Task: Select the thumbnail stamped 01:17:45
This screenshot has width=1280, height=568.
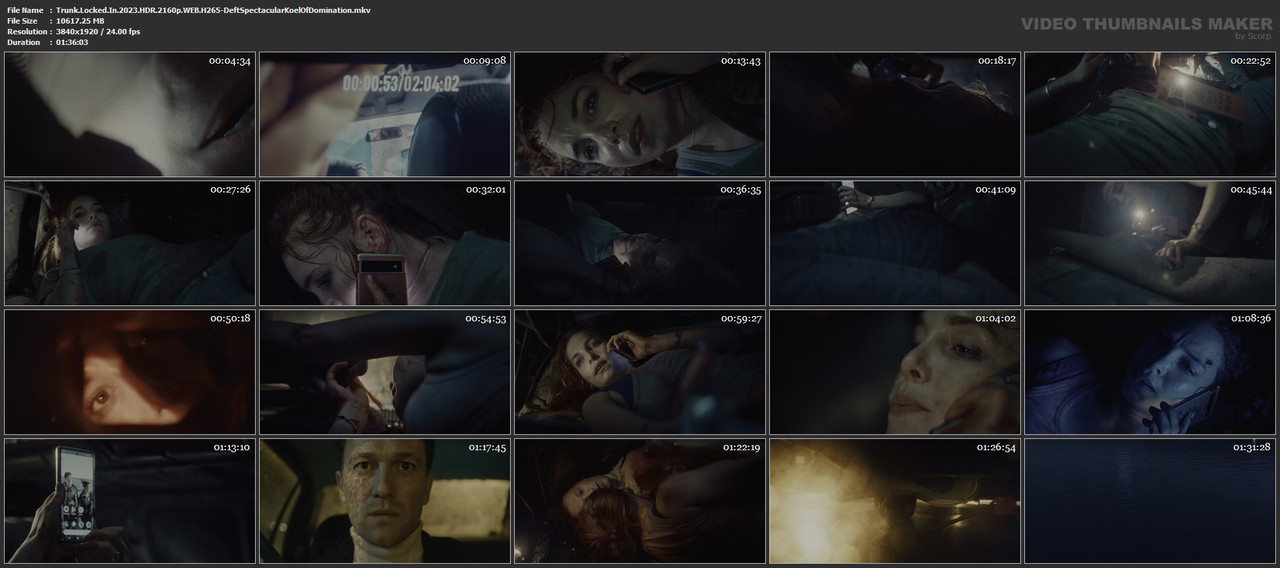Action: [x=385, y=500]
